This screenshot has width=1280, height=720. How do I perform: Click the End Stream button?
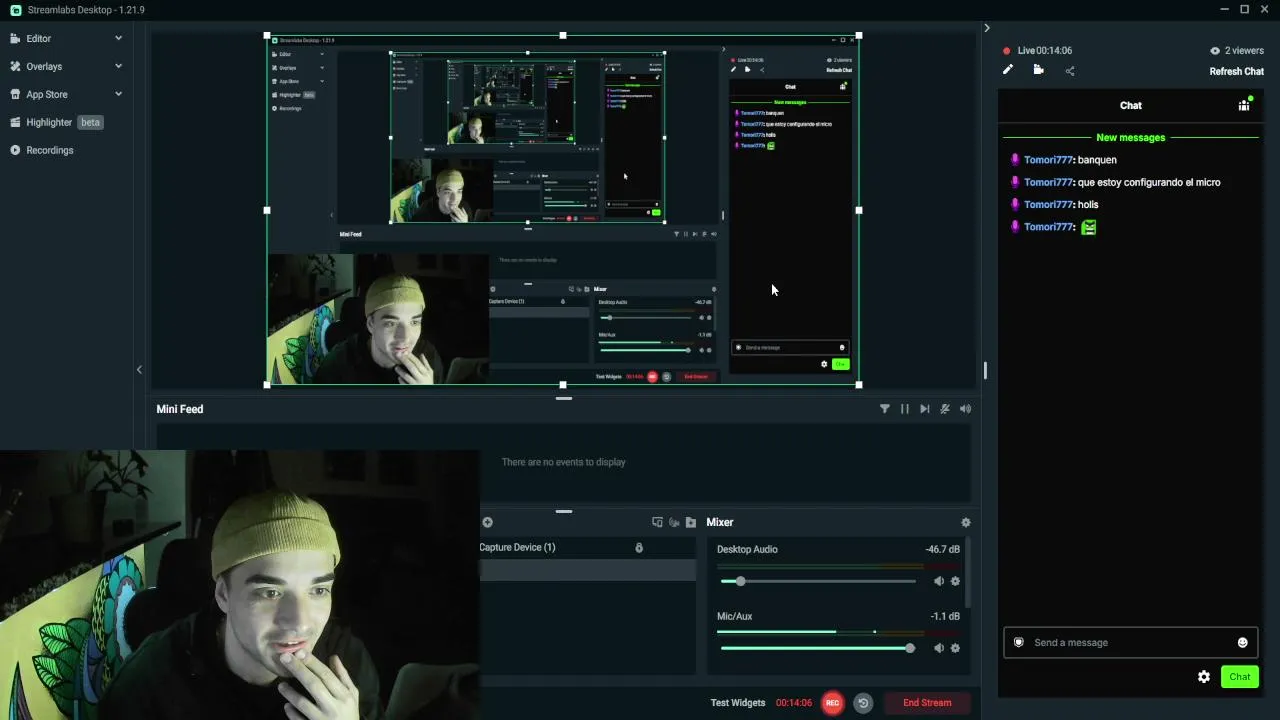[x=927, y=703]
